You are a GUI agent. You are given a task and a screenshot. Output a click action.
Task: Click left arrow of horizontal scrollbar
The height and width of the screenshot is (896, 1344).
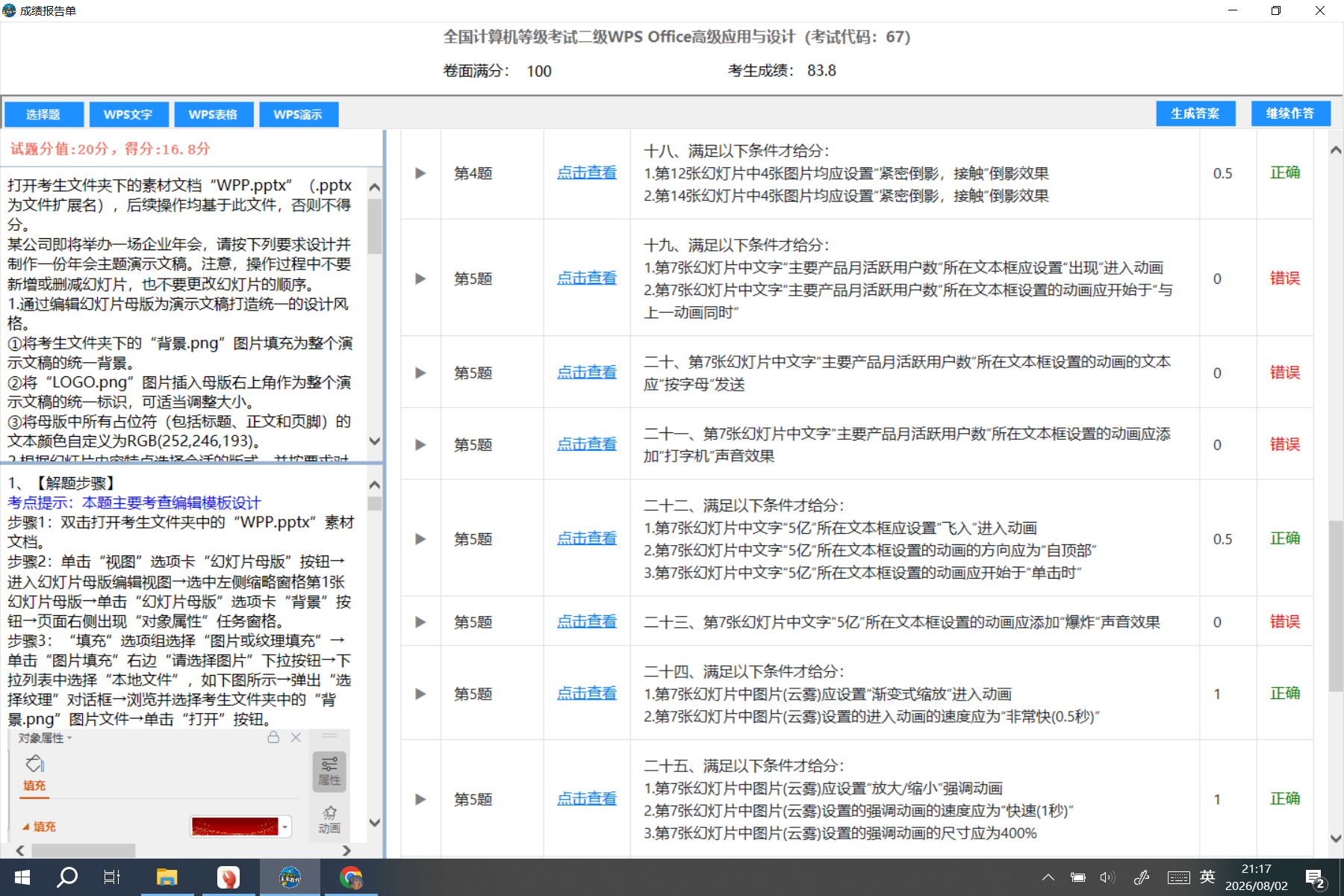point(20,850)
